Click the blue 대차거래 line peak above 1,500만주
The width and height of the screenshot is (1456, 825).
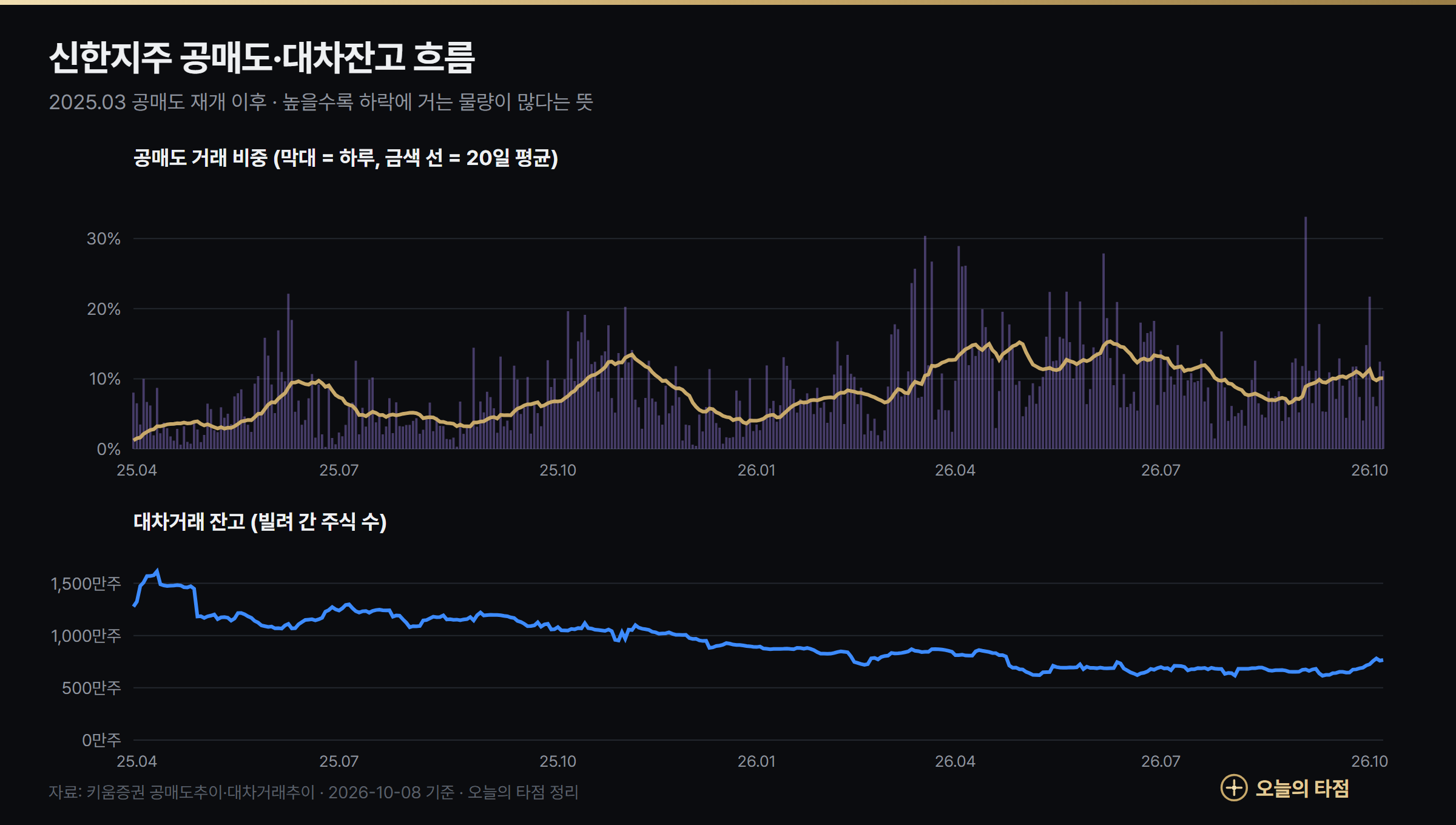coord(157,571)
